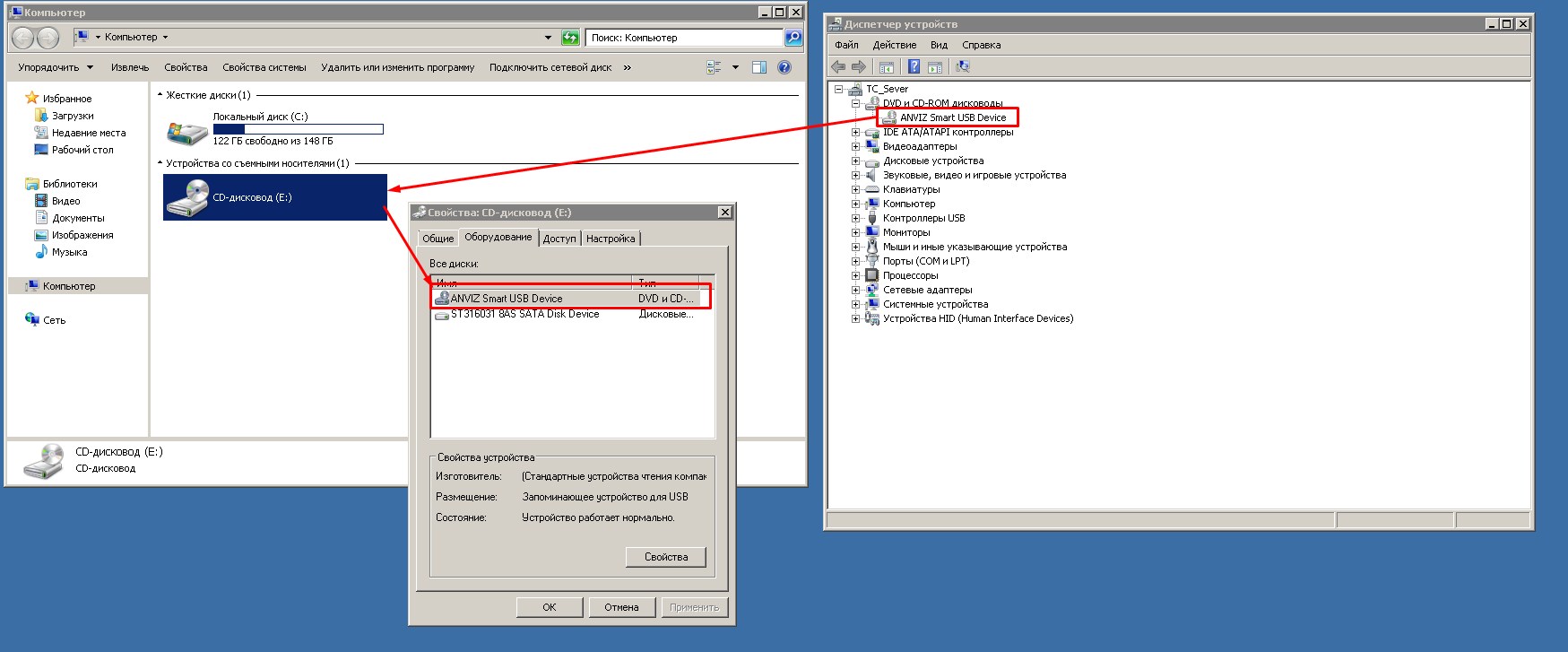This screenshot has height=652, width=1568.
Task: Select the CD-дисковод (E:) drive
Action: (x=274, y=197)
